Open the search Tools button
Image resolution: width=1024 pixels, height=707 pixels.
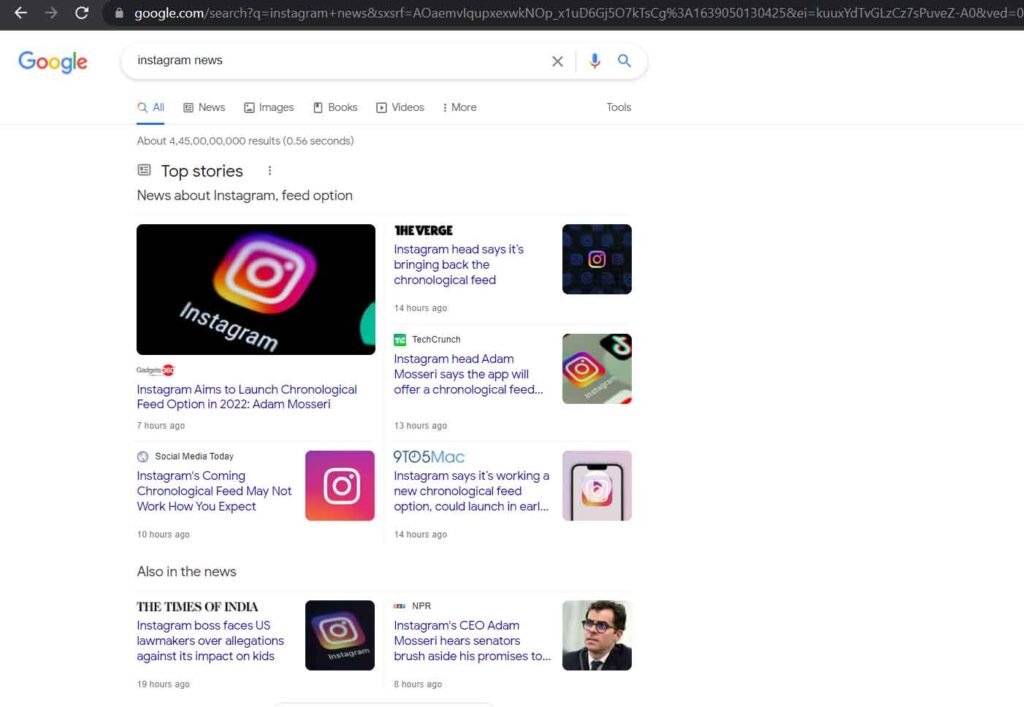618,107
